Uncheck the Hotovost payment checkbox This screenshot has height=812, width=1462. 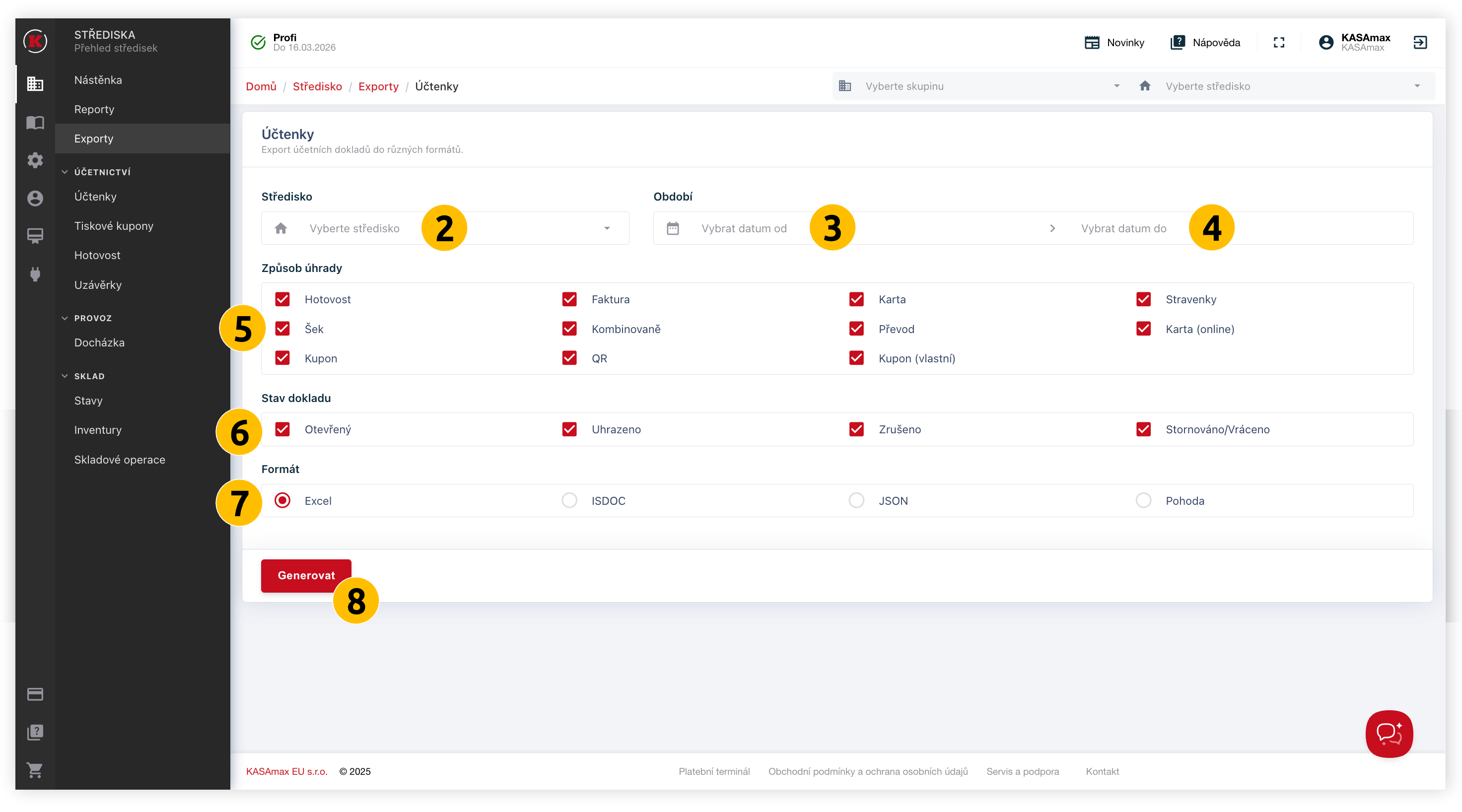pos(282,299)
